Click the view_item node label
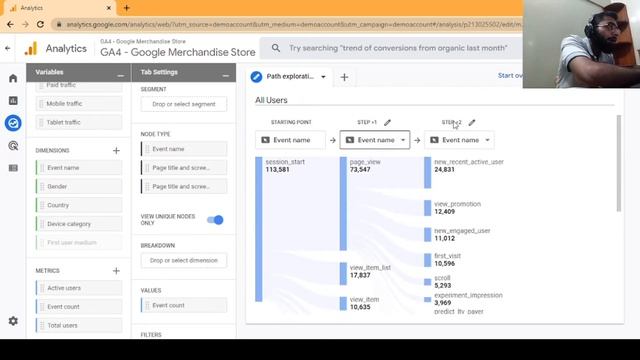The width and height of the screenshot is (640, 360). click(x=364, y=300)
